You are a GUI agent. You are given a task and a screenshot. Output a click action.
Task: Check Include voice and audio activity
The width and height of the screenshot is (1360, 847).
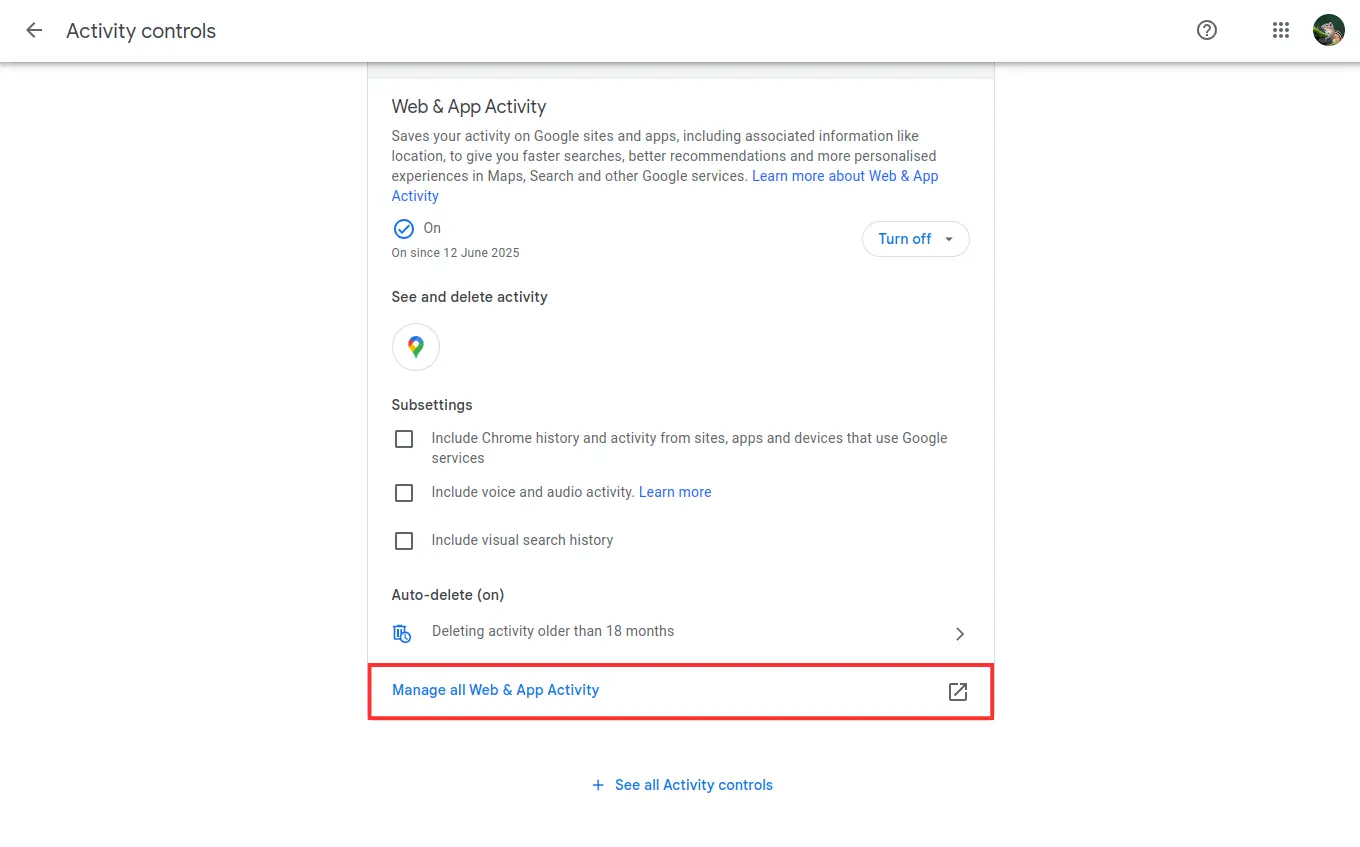404,492
